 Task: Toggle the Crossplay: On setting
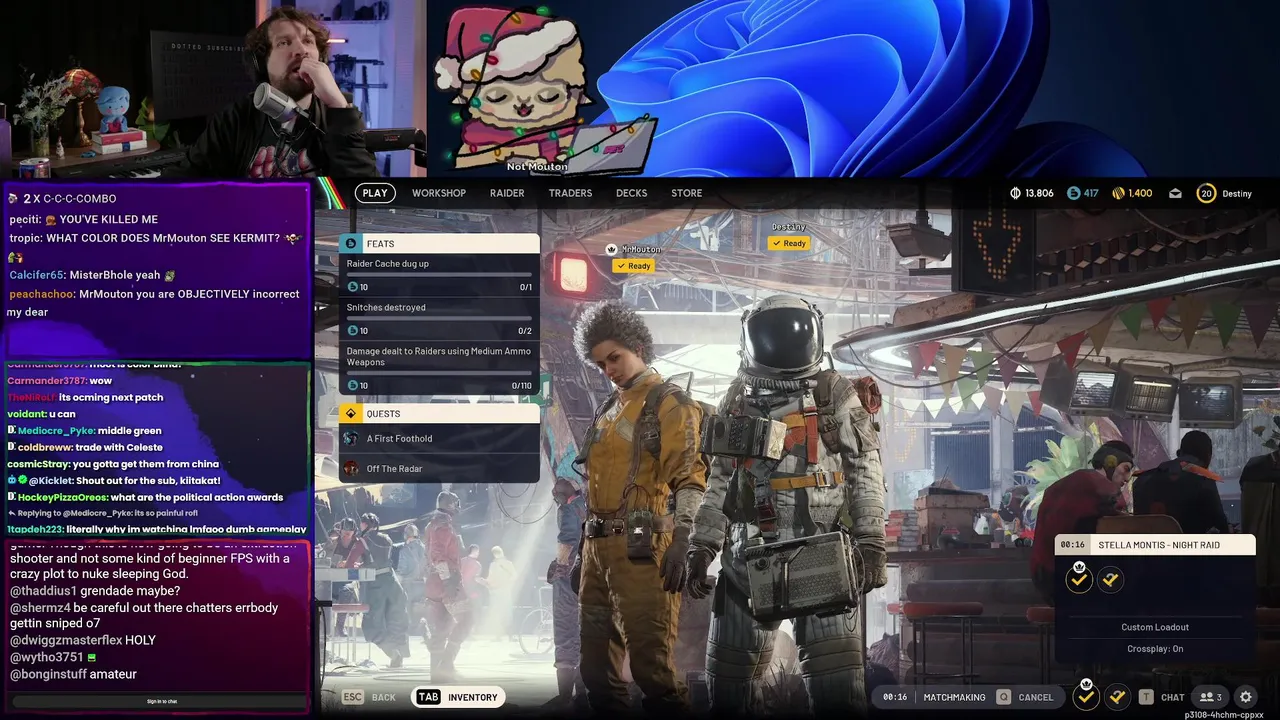click(1155, 649)
